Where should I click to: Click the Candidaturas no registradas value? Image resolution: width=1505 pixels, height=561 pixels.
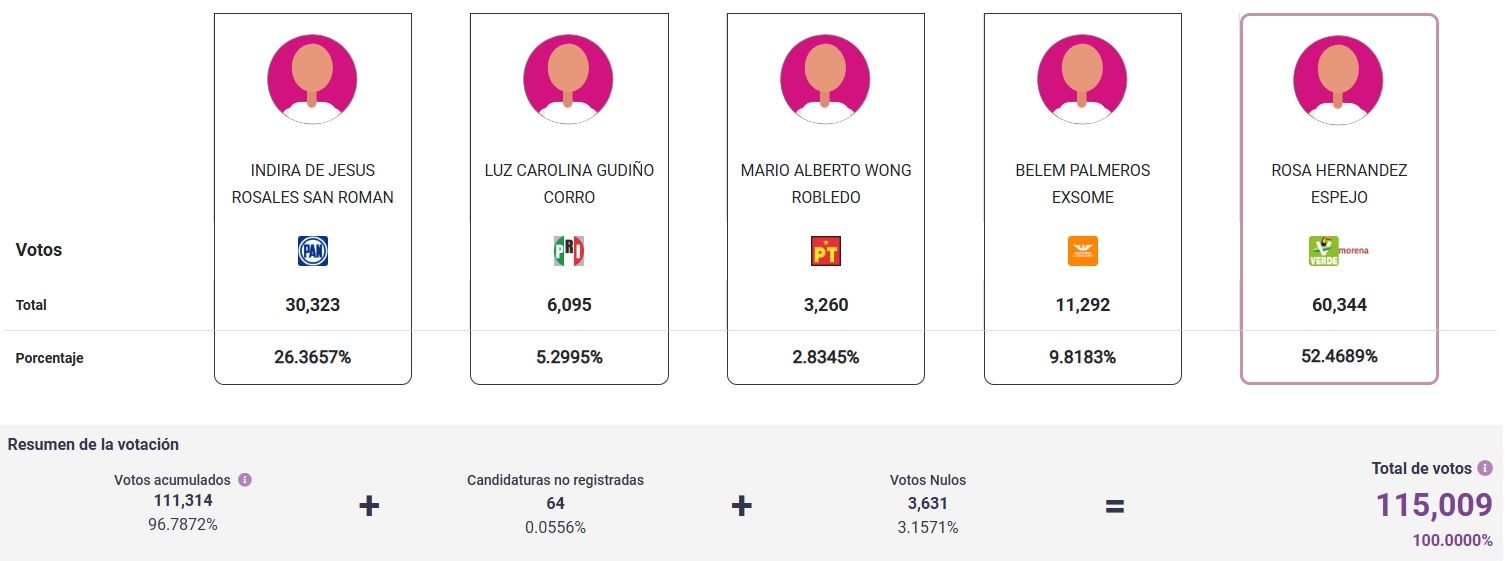click(556, 503)
